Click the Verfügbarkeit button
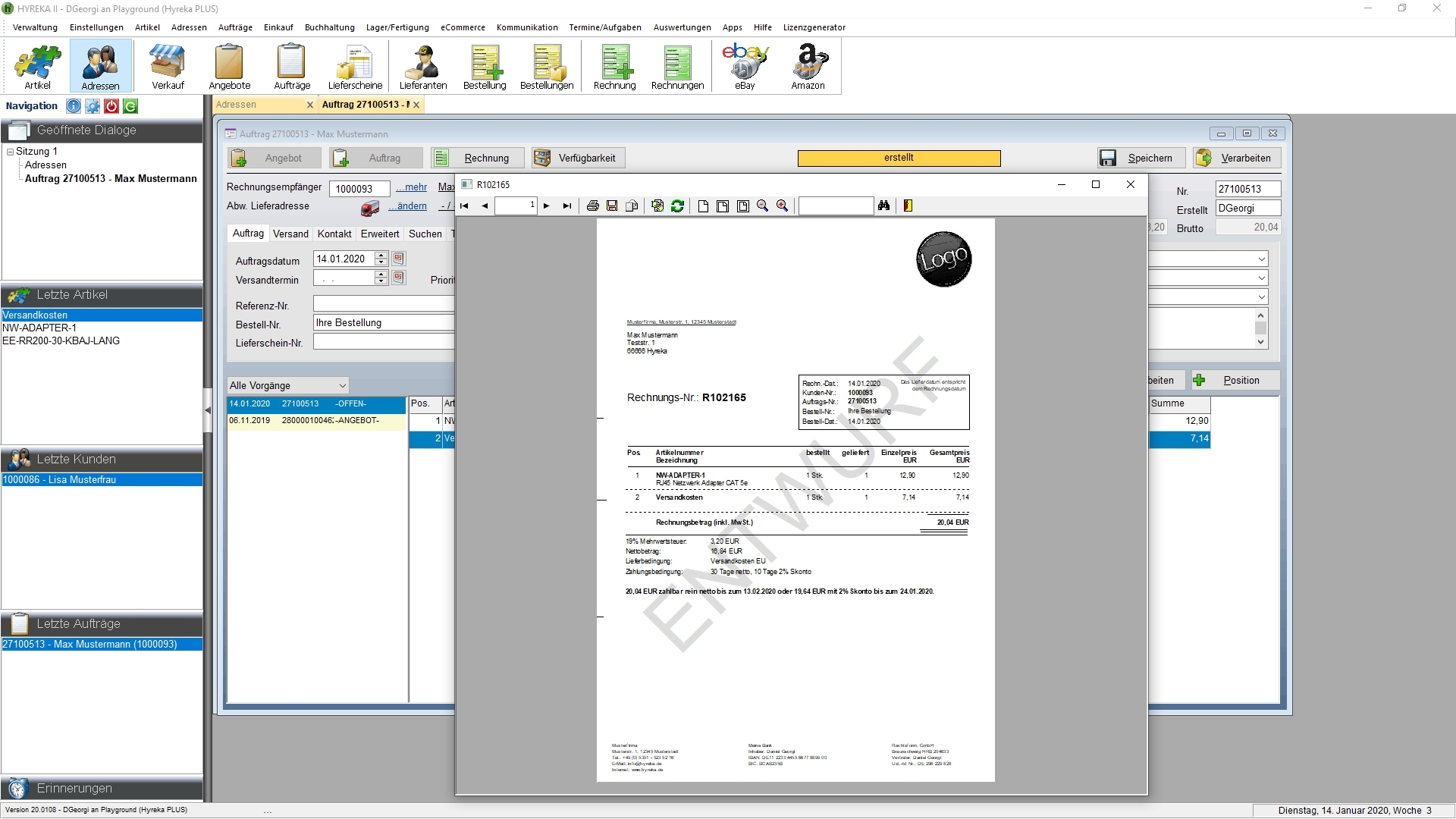Screen dimensions: 1456x819 578,158
